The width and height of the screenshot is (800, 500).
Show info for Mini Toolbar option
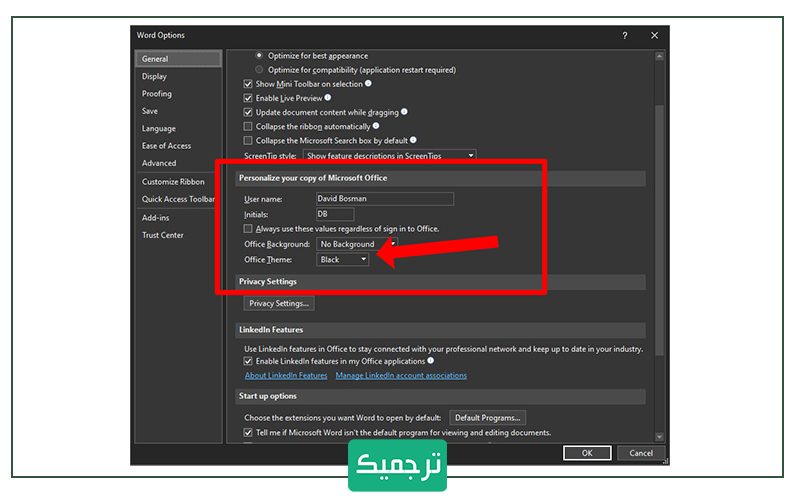pos(368,83)
